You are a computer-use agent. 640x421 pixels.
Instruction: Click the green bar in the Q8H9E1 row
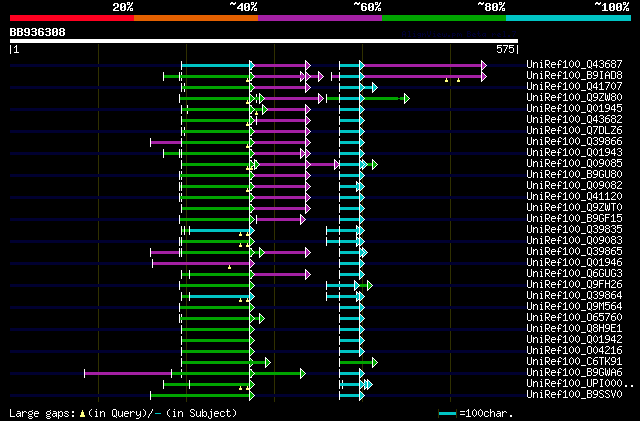(216, 330)
